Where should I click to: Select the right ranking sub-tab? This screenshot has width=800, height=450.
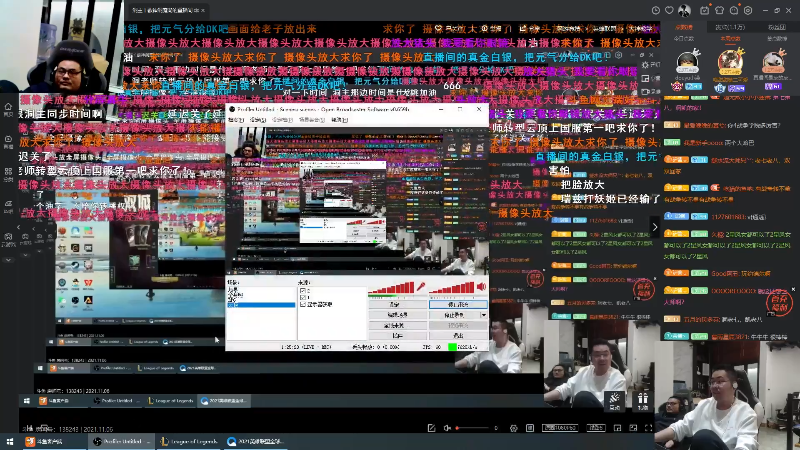(776, 39)
